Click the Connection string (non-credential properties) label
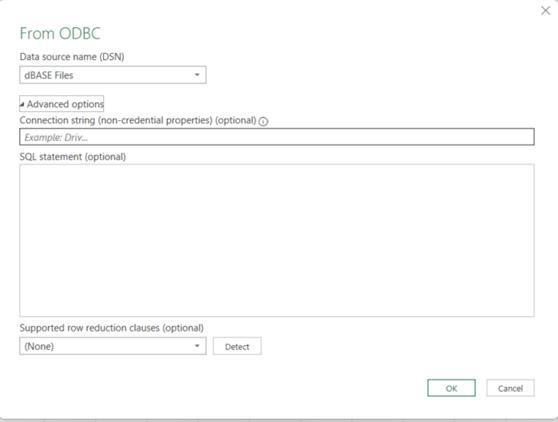This screenshot has height=422, width=558. coord(138,121)
